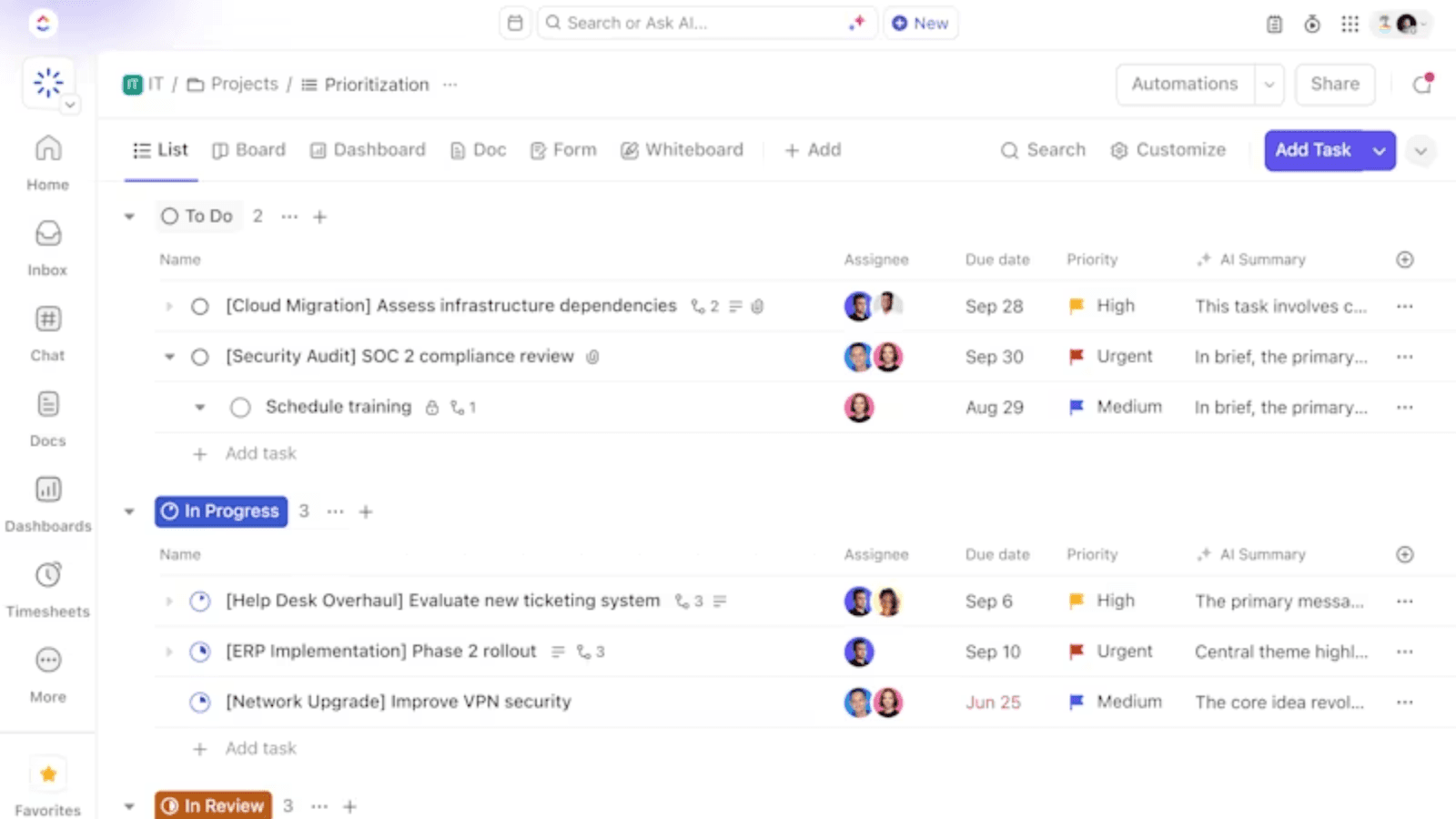Click the New button in top bar
Image resolution: width=1456 pixels, height=819 pixels.
coord(920,23)
